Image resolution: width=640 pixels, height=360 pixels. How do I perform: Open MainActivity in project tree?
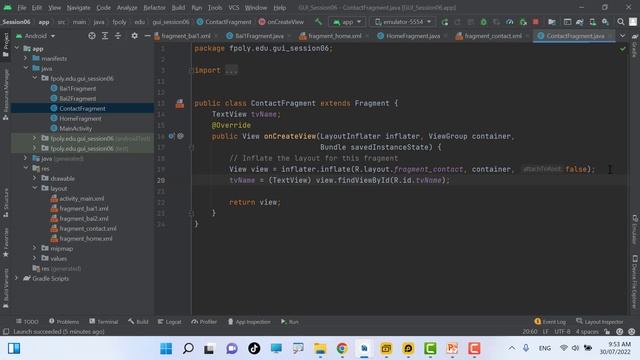coord(75,128)
